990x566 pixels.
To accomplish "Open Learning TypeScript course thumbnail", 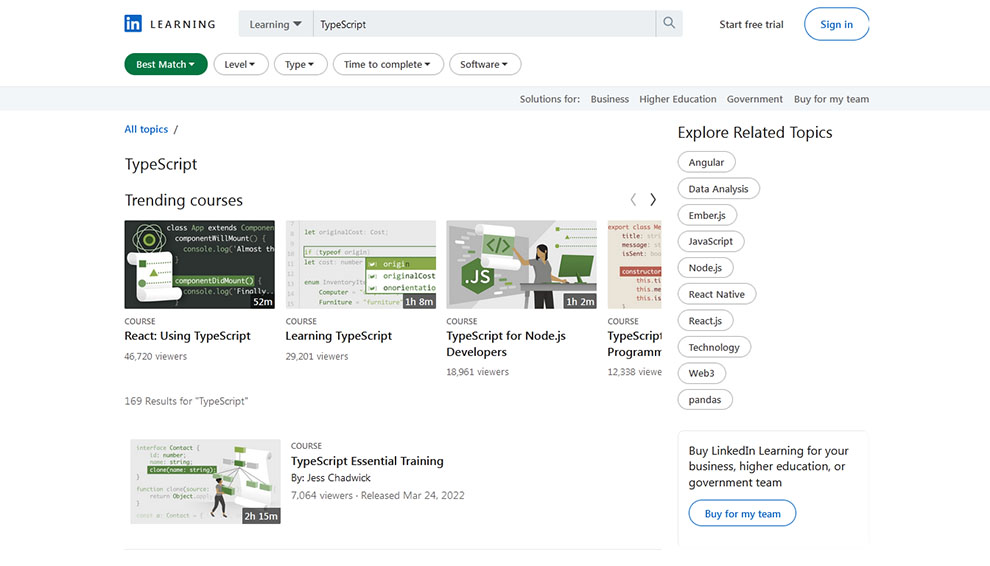I will pyautogui.click(x=361, y=264).
